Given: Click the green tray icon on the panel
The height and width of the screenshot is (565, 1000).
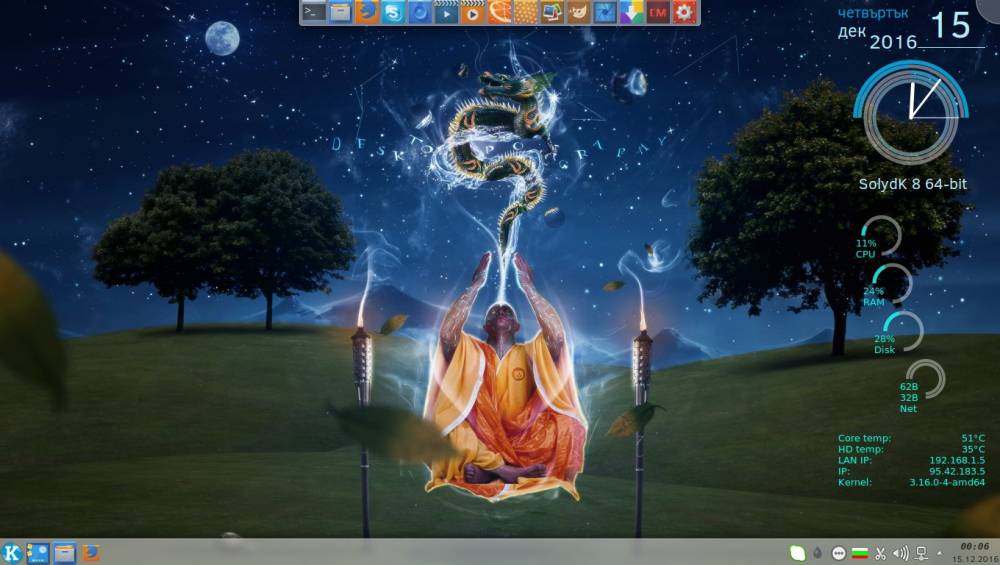Looking at the screenshot, I should (798, 554).
